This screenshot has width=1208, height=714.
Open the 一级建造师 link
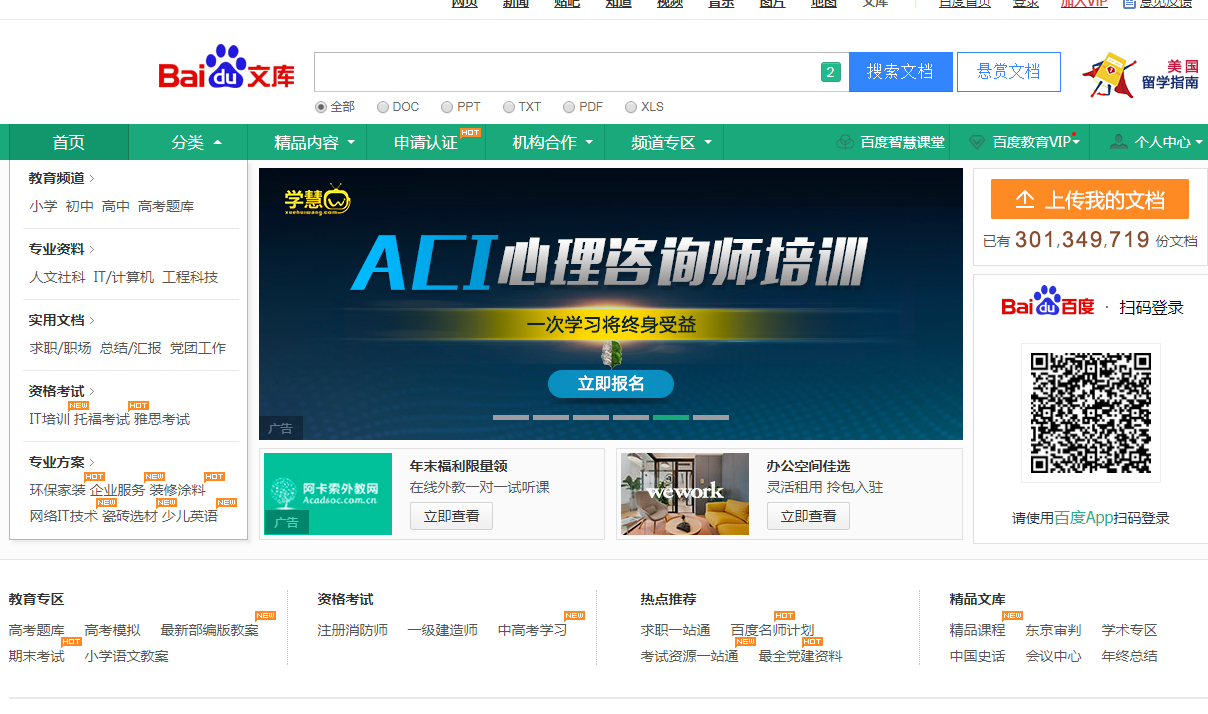(x=443, y=630)
